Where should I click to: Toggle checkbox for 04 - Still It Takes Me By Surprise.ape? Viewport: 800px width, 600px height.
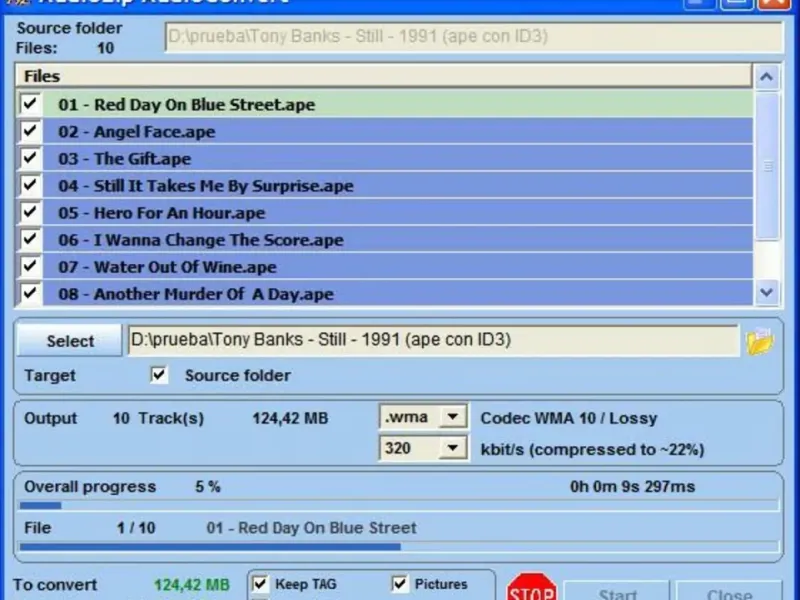[30, 185]
